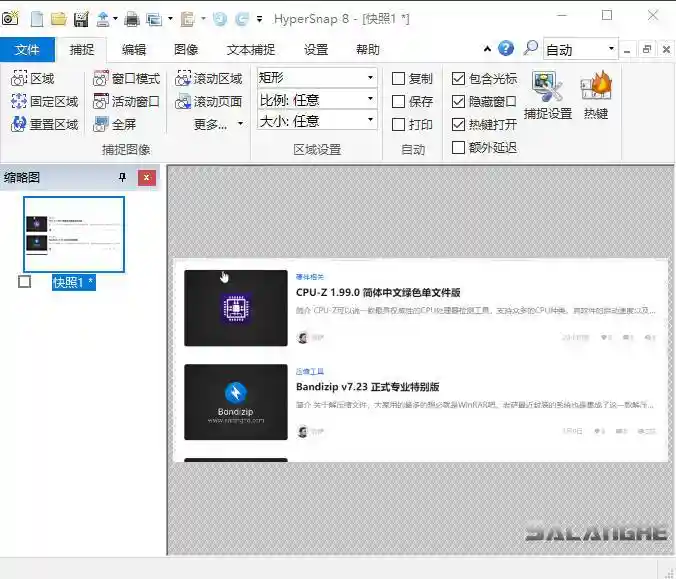The image size is (676, 579).
Task: Tick the checkbox beside 快照1 thumbnail
Action: click(25, 282)
